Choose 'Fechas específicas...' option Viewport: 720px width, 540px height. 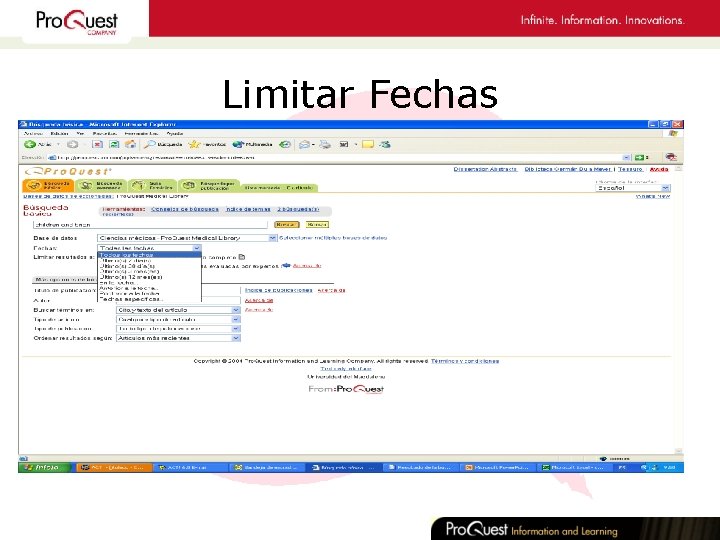pyautogui.click(x=150, y=299)
